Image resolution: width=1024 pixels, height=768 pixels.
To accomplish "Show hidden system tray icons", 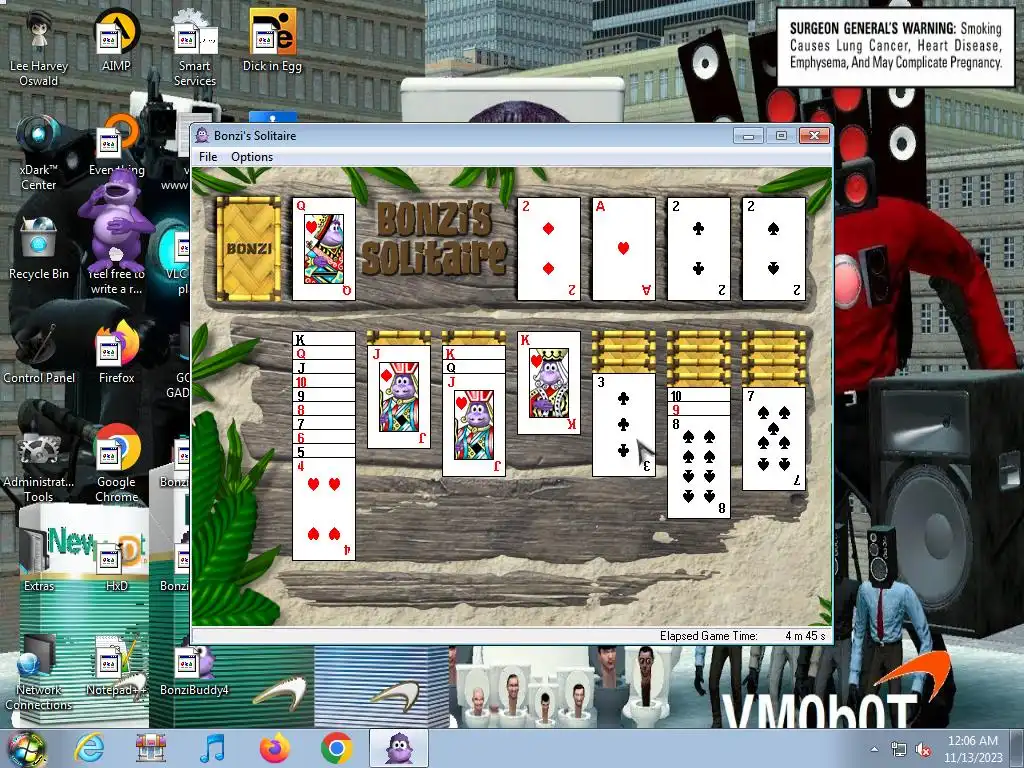I will pos(874,749).
